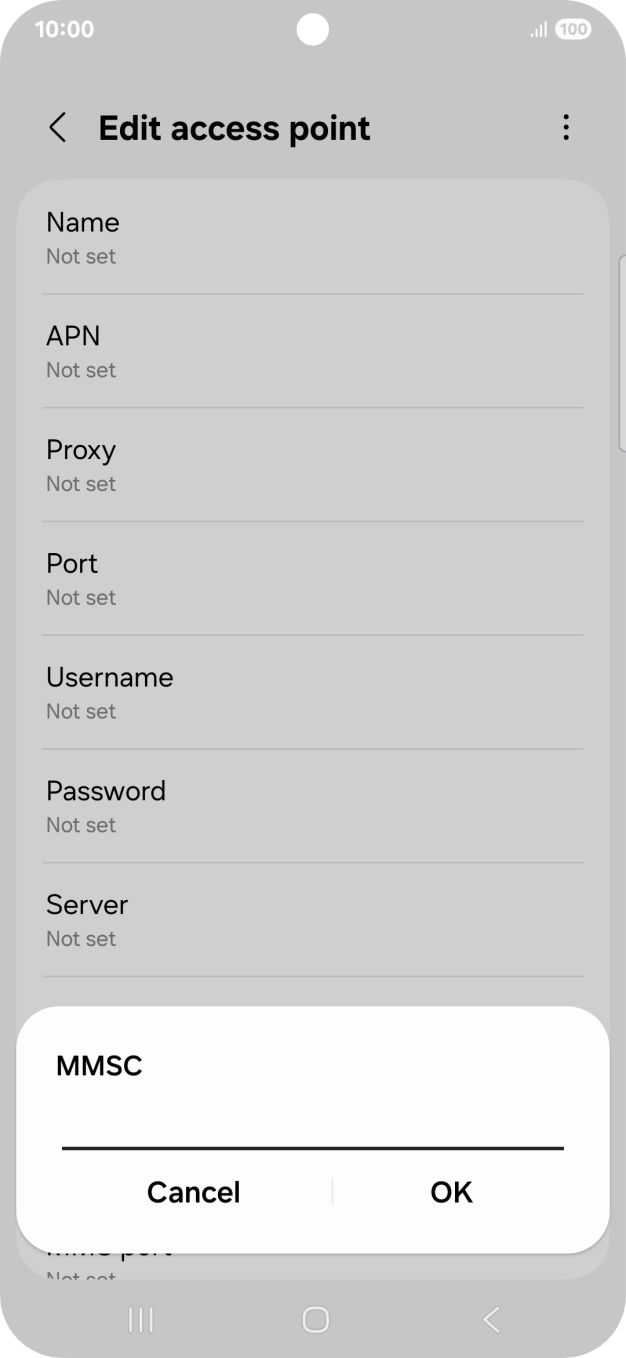This screenshot has height=1358, width=626.
Task: Tap the Back button in navigation bar
Action: 490,1319
